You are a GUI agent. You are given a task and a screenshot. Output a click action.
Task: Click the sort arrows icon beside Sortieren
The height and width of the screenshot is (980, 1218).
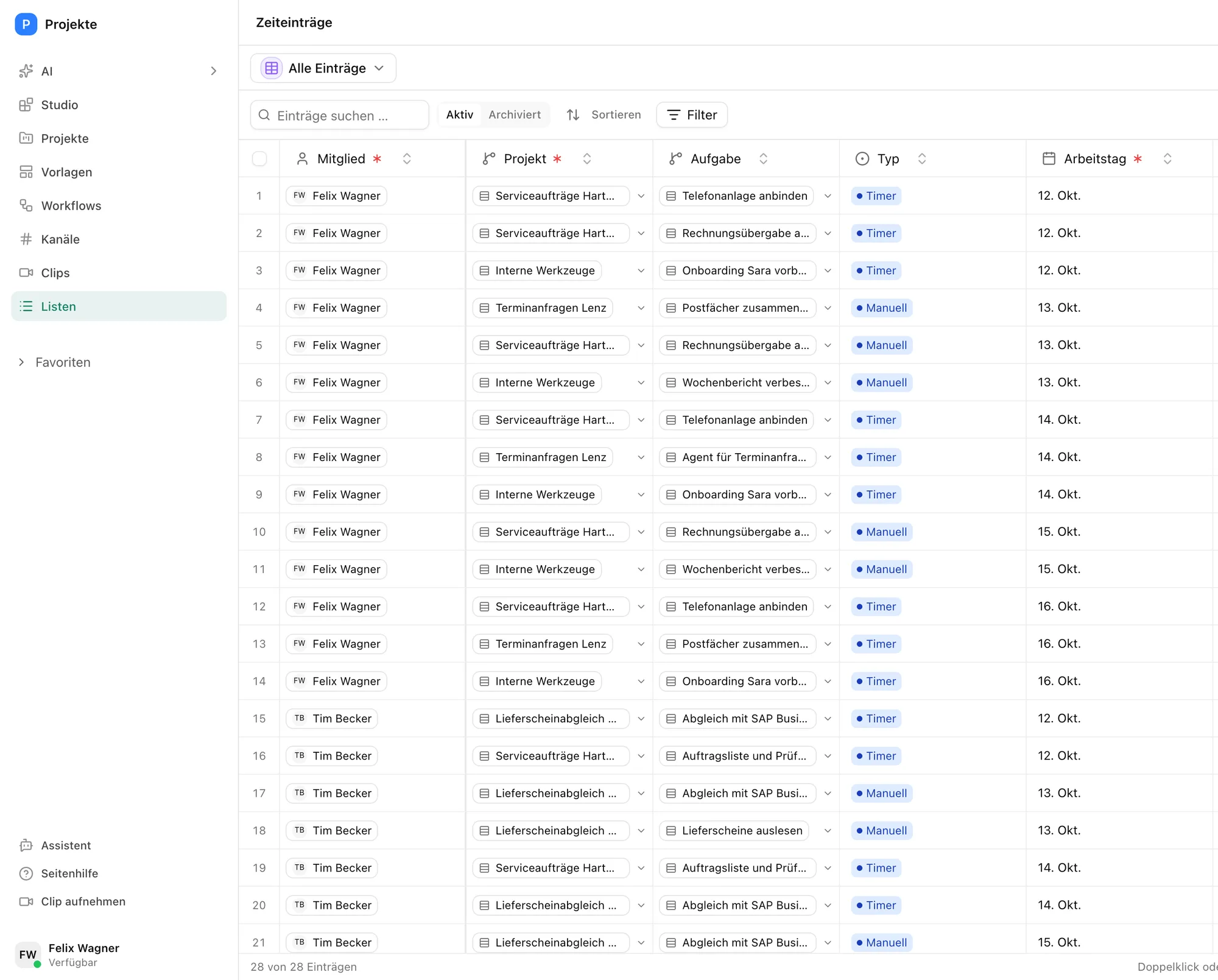tap(573, 115)
